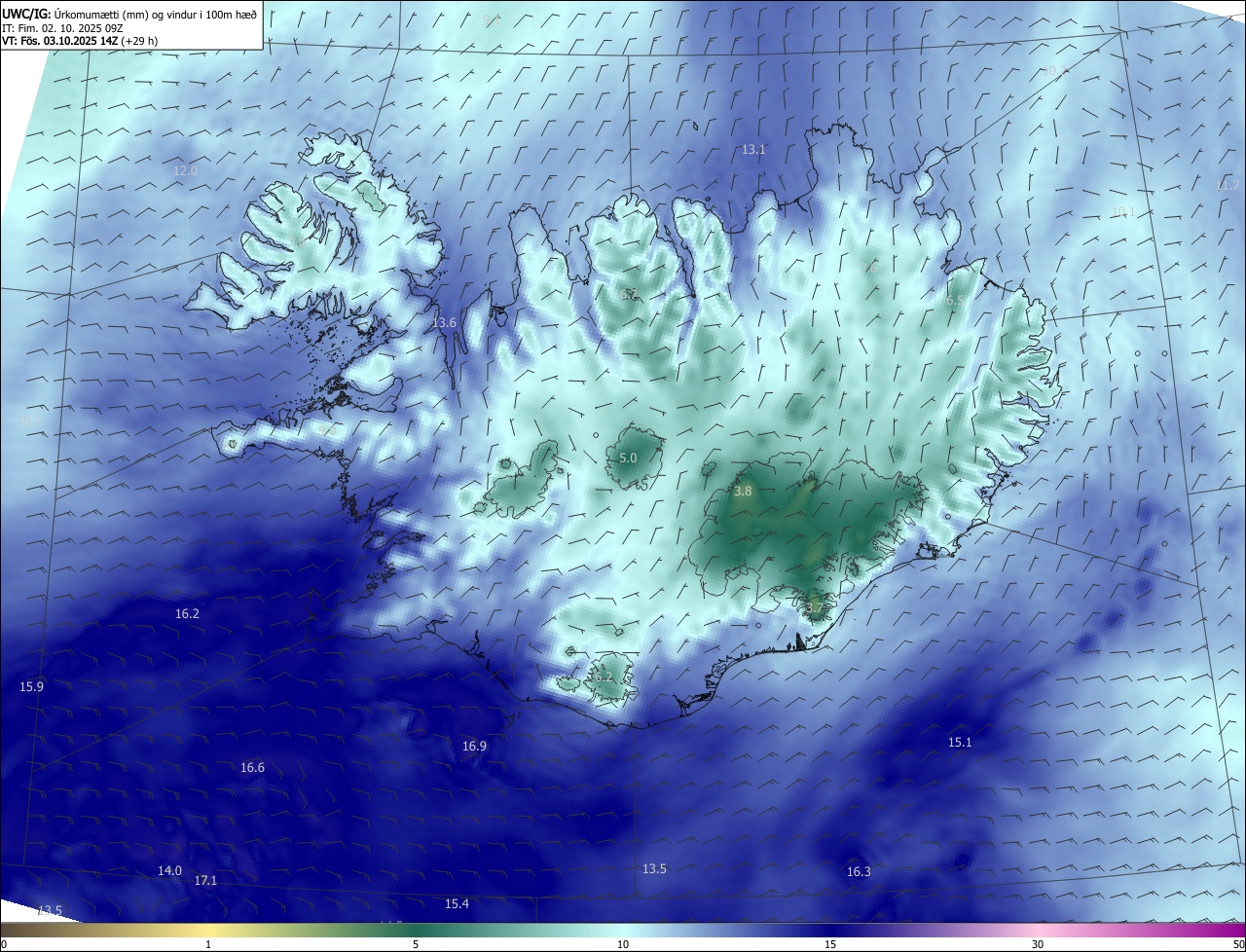The height and width of the screenshot is (952, 1246).
Task: Click the 17.1 value label at bottom left
Action: click(x=205, y=880)
